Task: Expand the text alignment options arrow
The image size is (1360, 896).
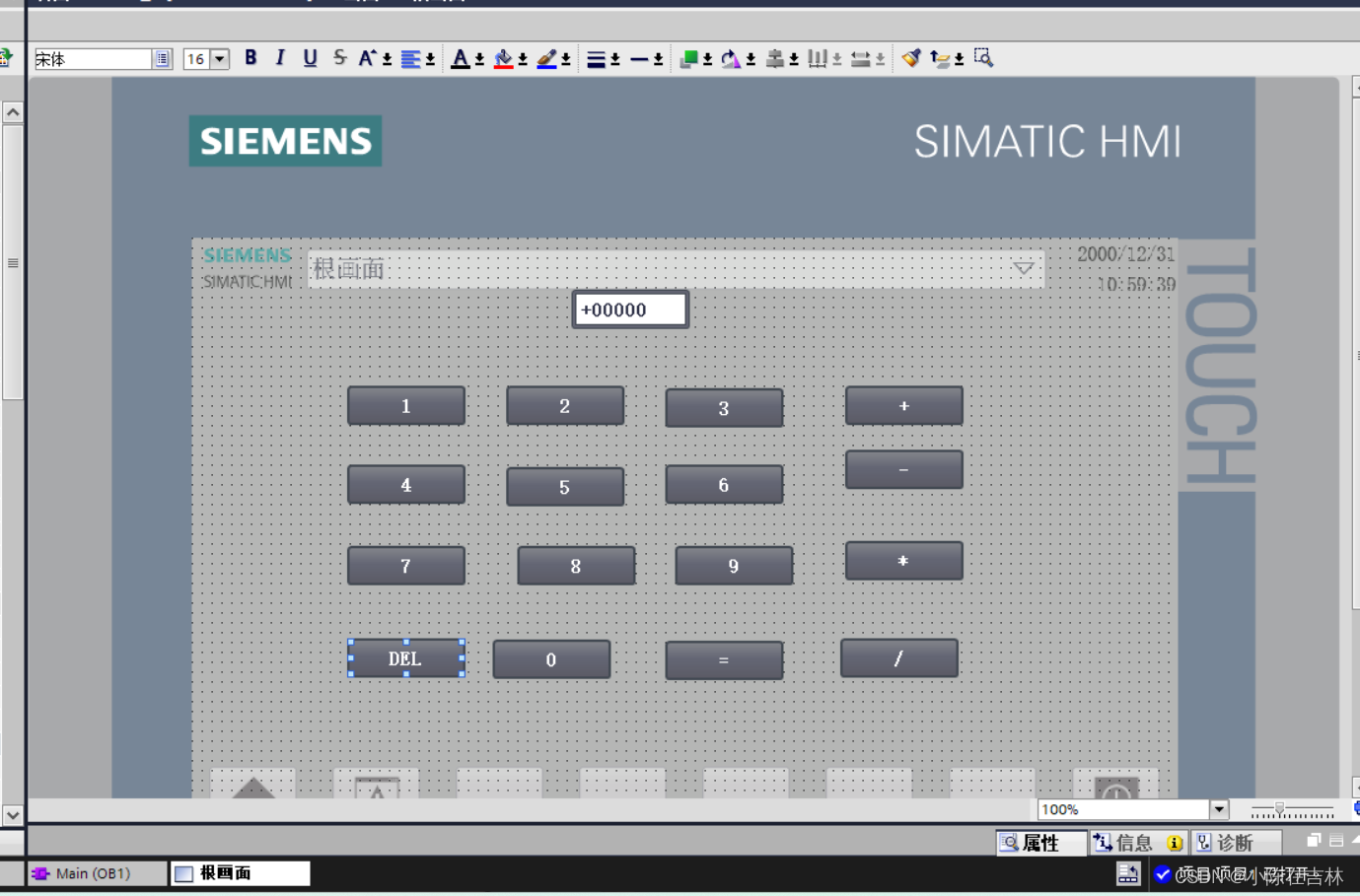Action: tap(430, 60)
